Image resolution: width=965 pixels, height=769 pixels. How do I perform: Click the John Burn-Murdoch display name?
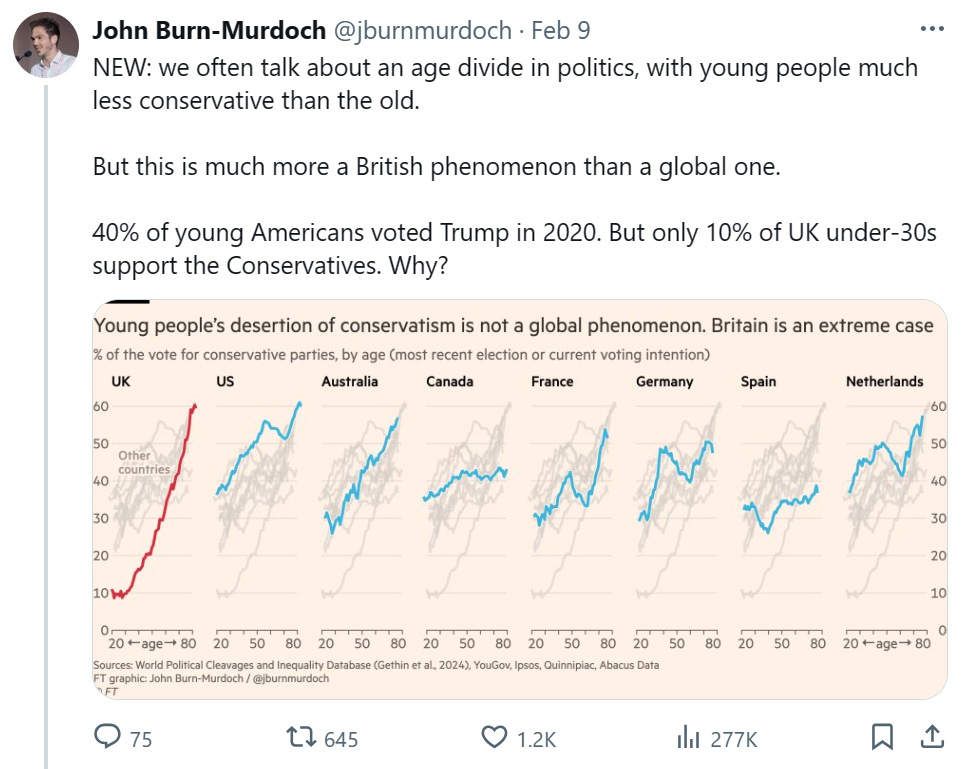209,30
